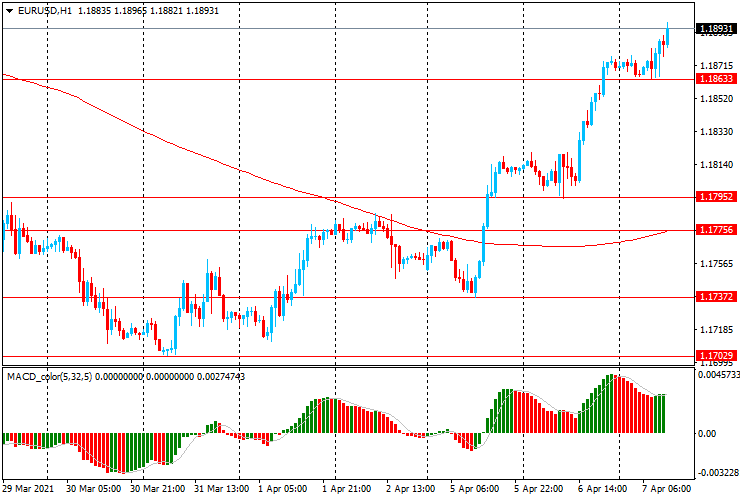Click MACD scale value 0.0045733
This screenshot has height=500, width=740.
(x=718, y=375)
